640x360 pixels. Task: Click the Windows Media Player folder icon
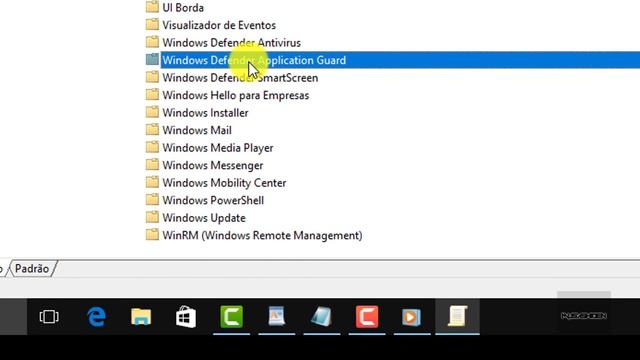[152, 147]
